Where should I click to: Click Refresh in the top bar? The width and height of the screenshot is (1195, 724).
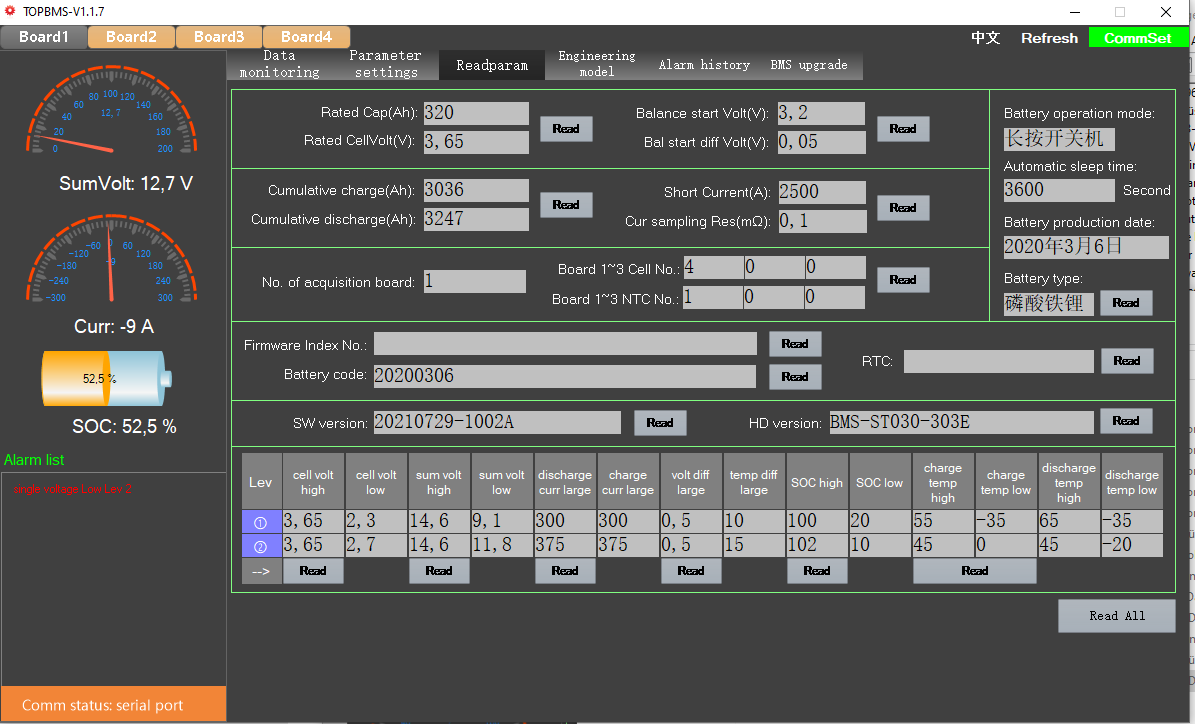pyautogui.click(x=1049, y=38)
